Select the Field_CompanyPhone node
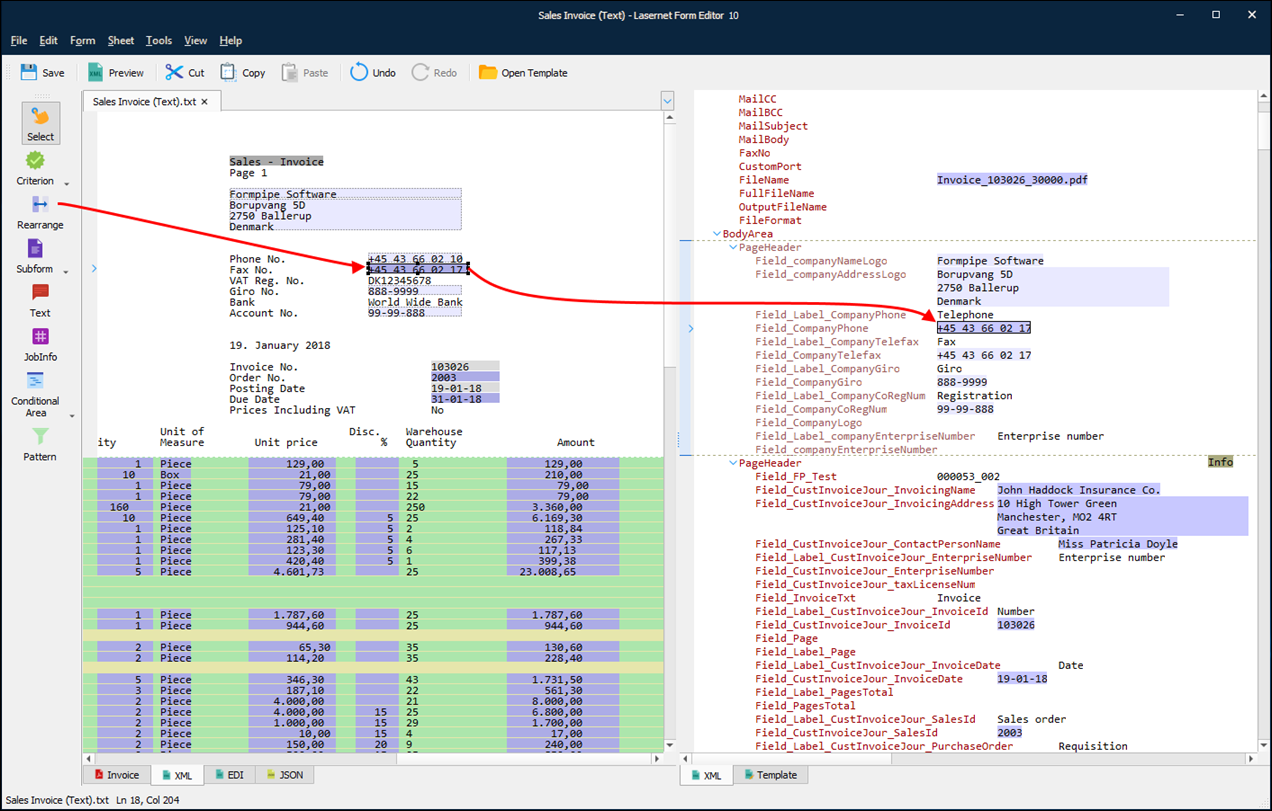Viewport: 1272px width, 811px height. 812,328
